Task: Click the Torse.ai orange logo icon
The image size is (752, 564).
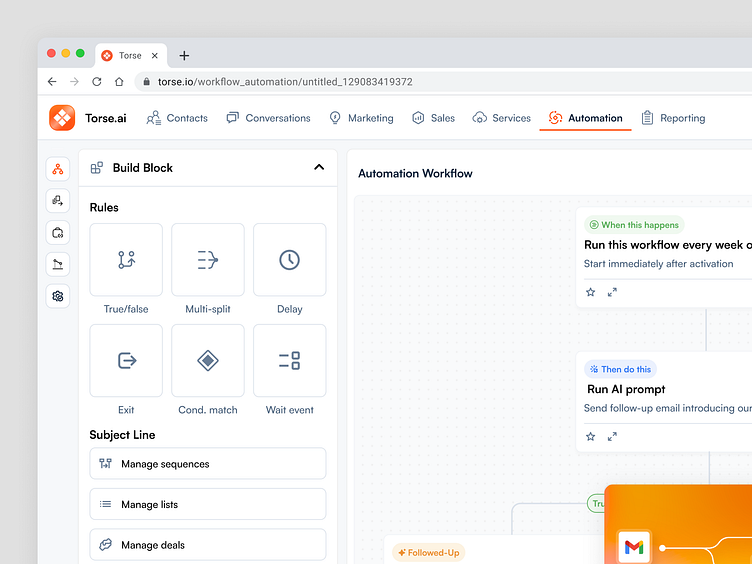Action: tap(62, 118)
